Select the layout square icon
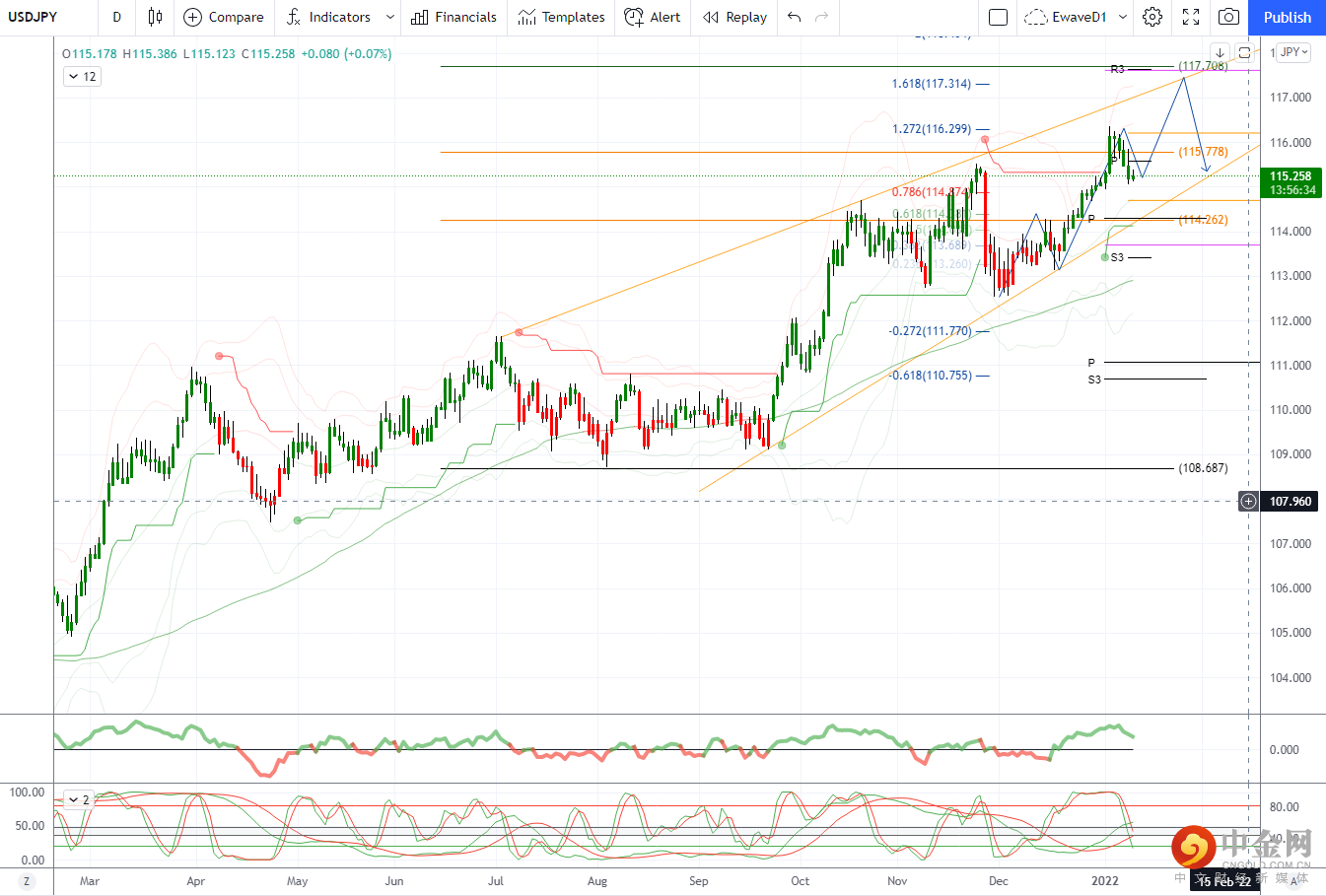The image size is (1326, 896). pos(998,17)
